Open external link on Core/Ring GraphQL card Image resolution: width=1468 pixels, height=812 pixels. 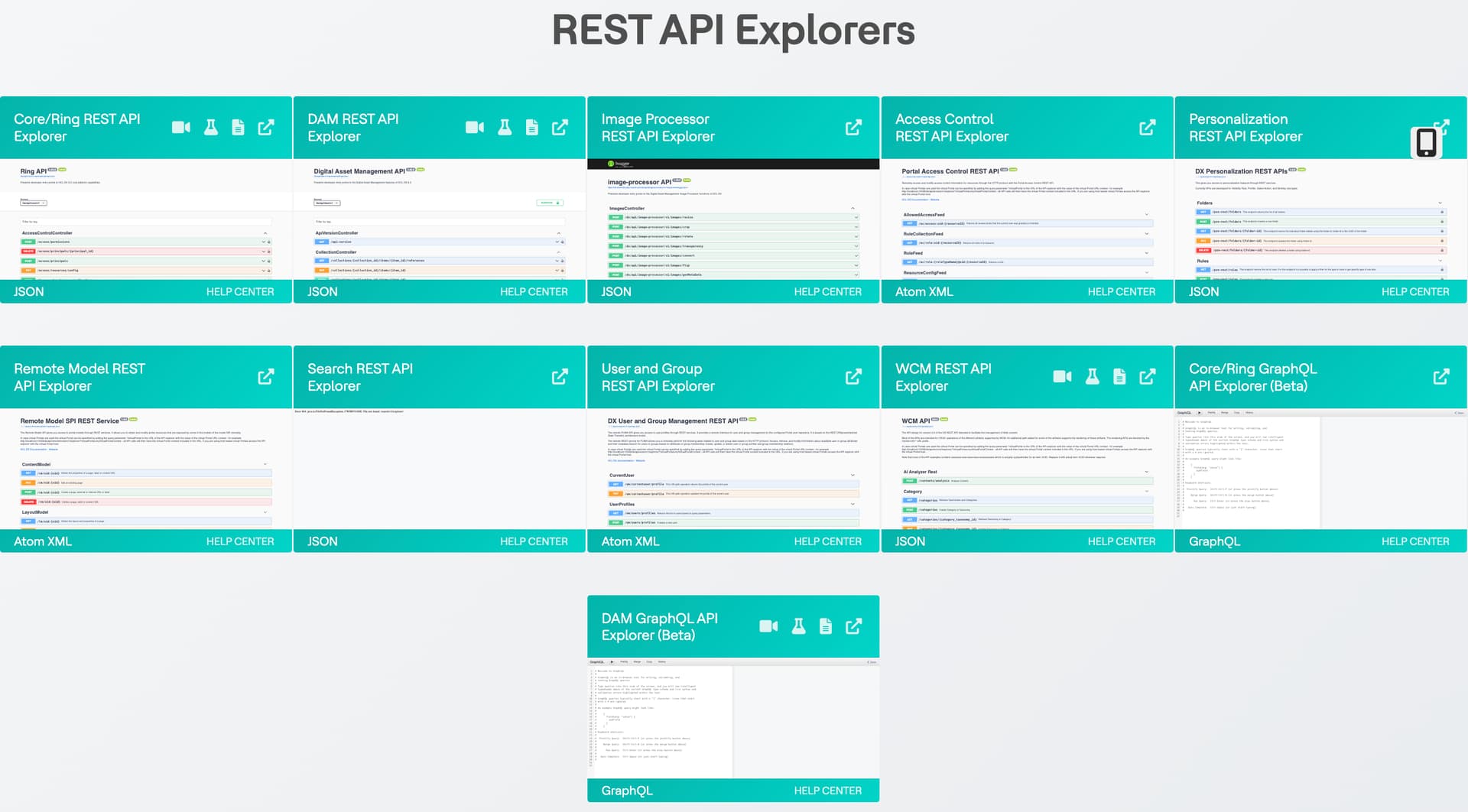pos(1440,377)
